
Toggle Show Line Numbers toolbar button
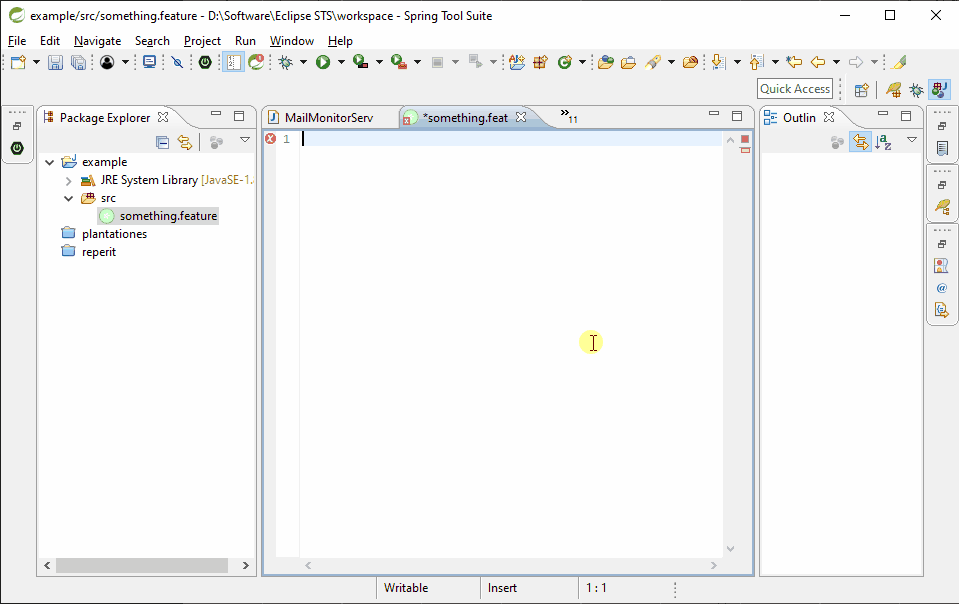tap(233, 62)
